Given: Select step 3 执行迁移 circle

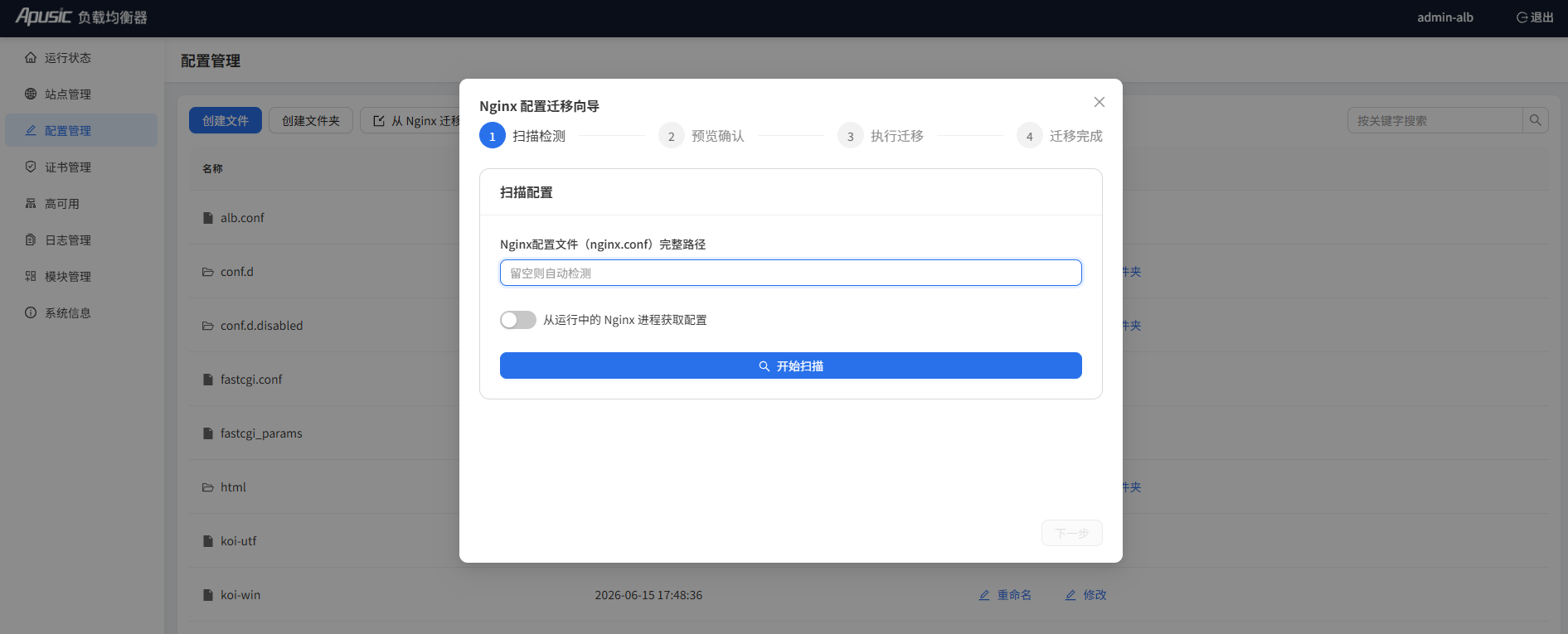Looking at the screenshot, I should [851, 136].
